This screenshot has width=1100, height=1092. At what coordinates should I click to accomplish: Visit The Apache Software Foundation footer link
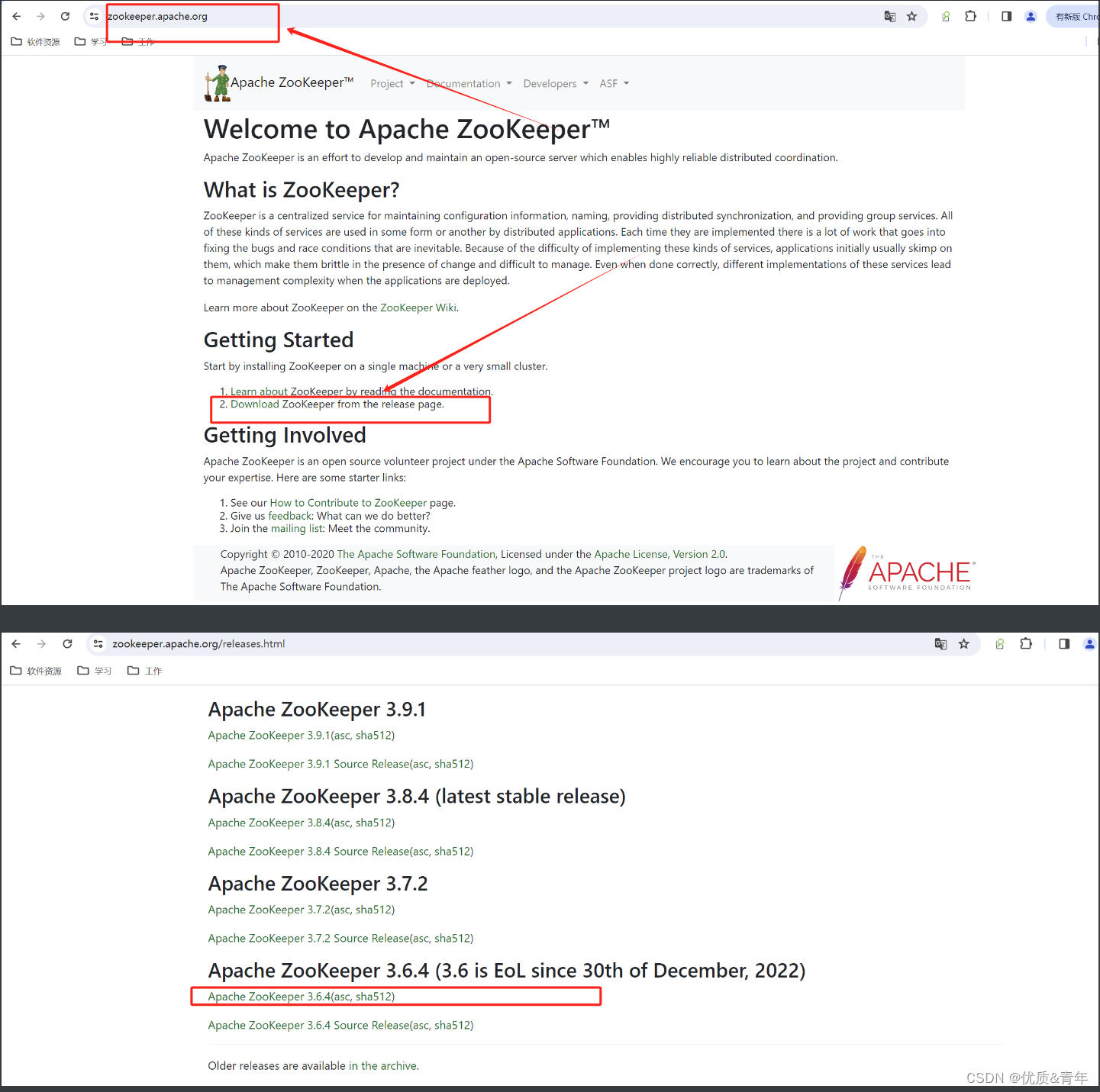(416, 554)
